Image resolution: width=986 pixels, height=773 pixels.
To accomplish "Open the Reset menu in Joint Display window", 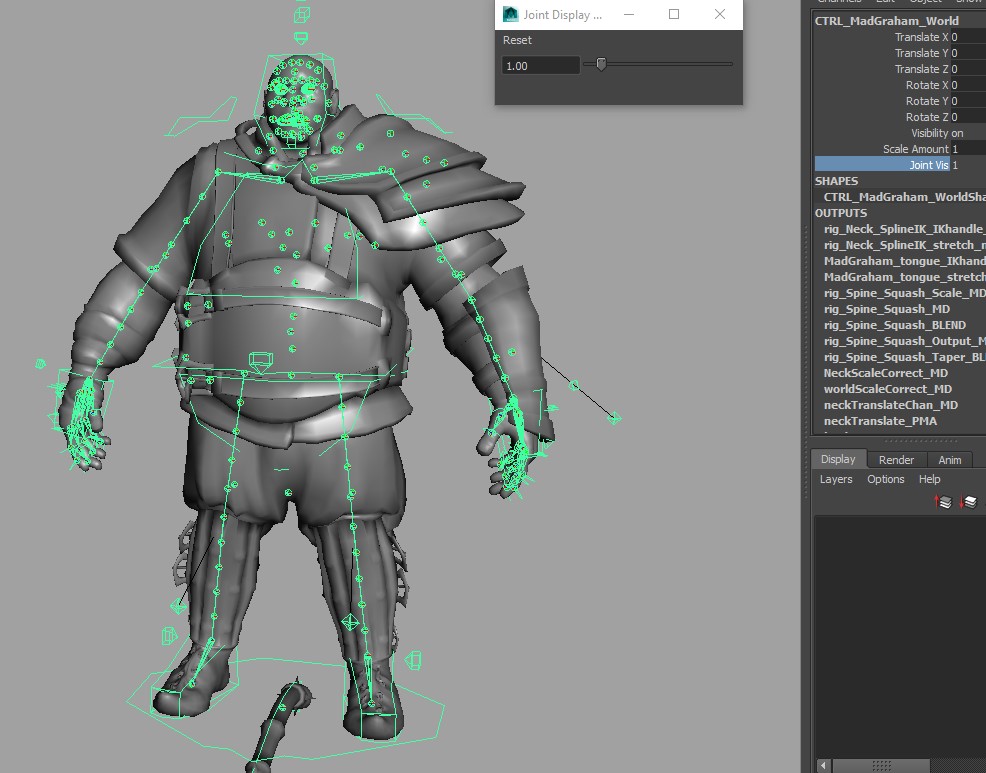I will point(517,40).
